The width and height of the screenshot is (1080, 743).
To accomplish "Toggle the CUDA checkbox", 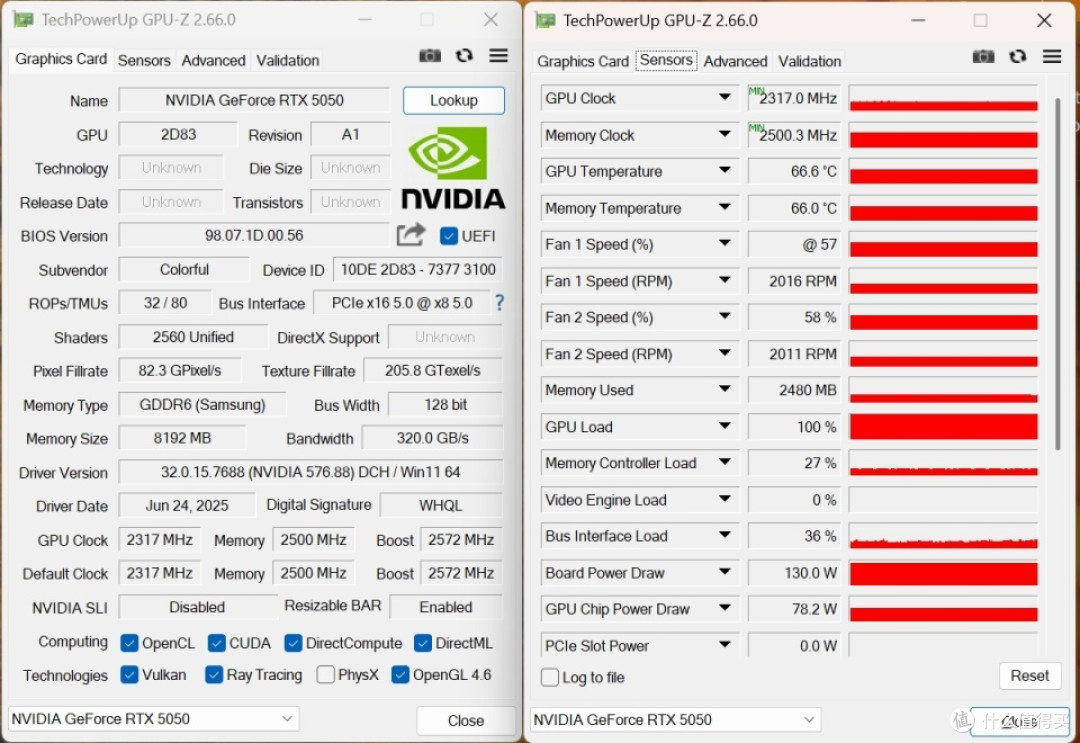I will point(216,643).
